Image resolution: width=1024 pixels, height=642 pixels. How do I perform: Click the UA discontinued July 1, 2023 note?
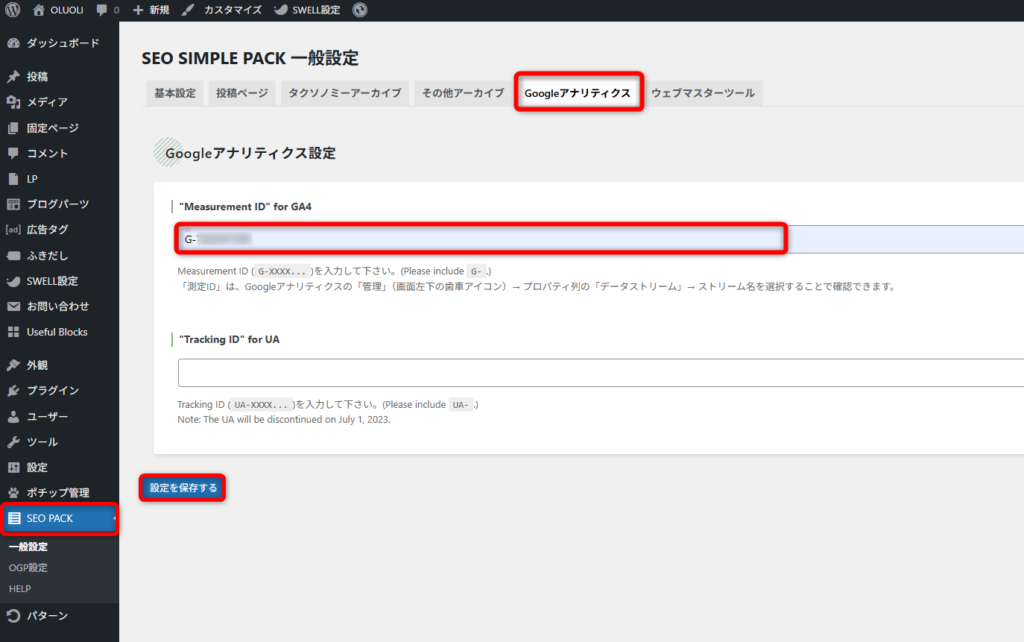284,419
